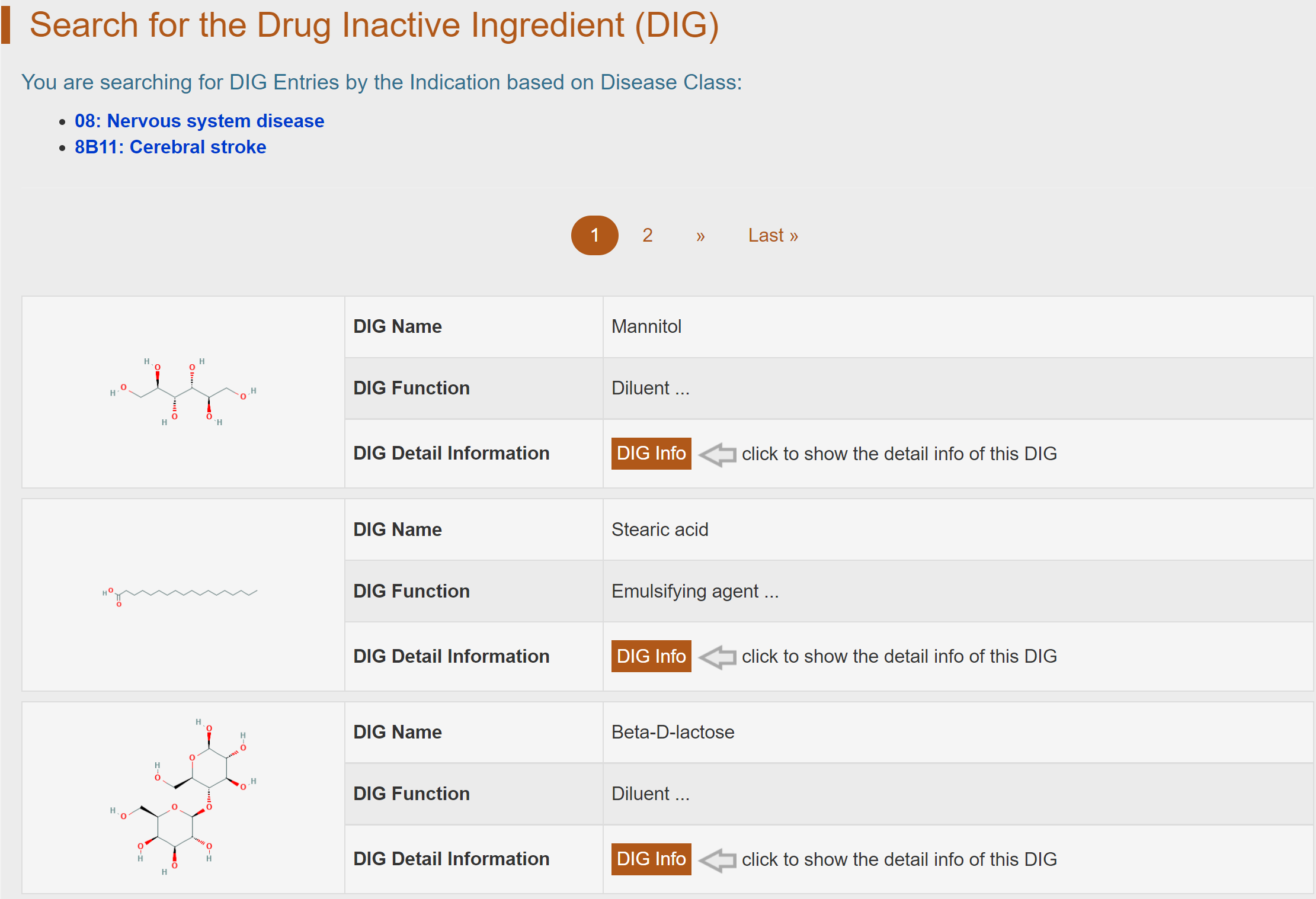This screenshot has width=1316, height=899.
Task: Click the Beta-D-lactose structure image
Action: click(183, 797)
